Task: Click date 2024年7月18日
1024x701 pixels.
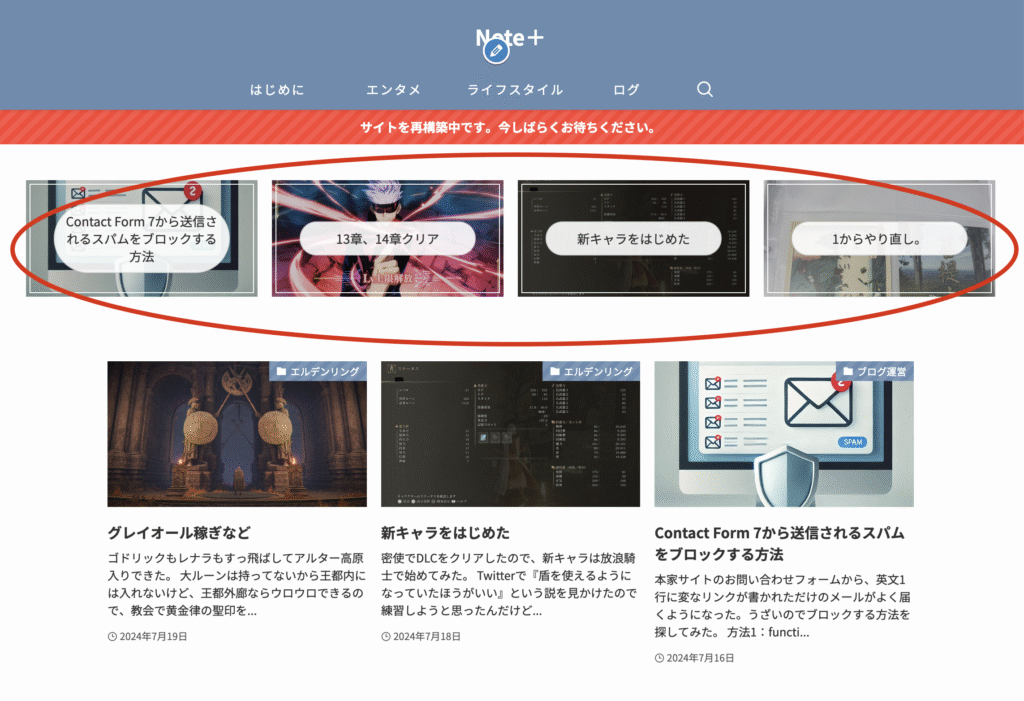Action: (x=421, y=636)
